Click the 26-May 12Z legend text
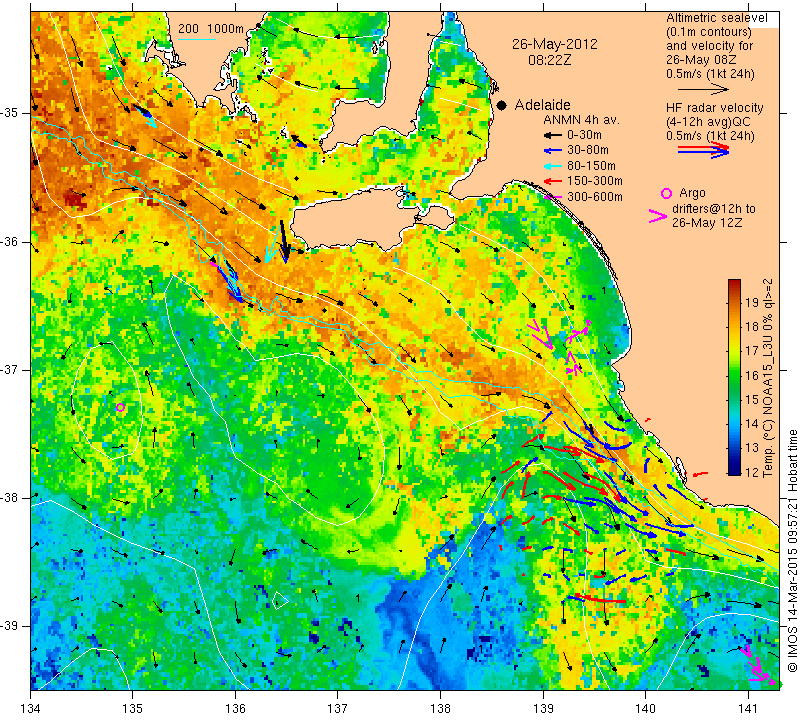The image size is (800, 720). [707, 223]
